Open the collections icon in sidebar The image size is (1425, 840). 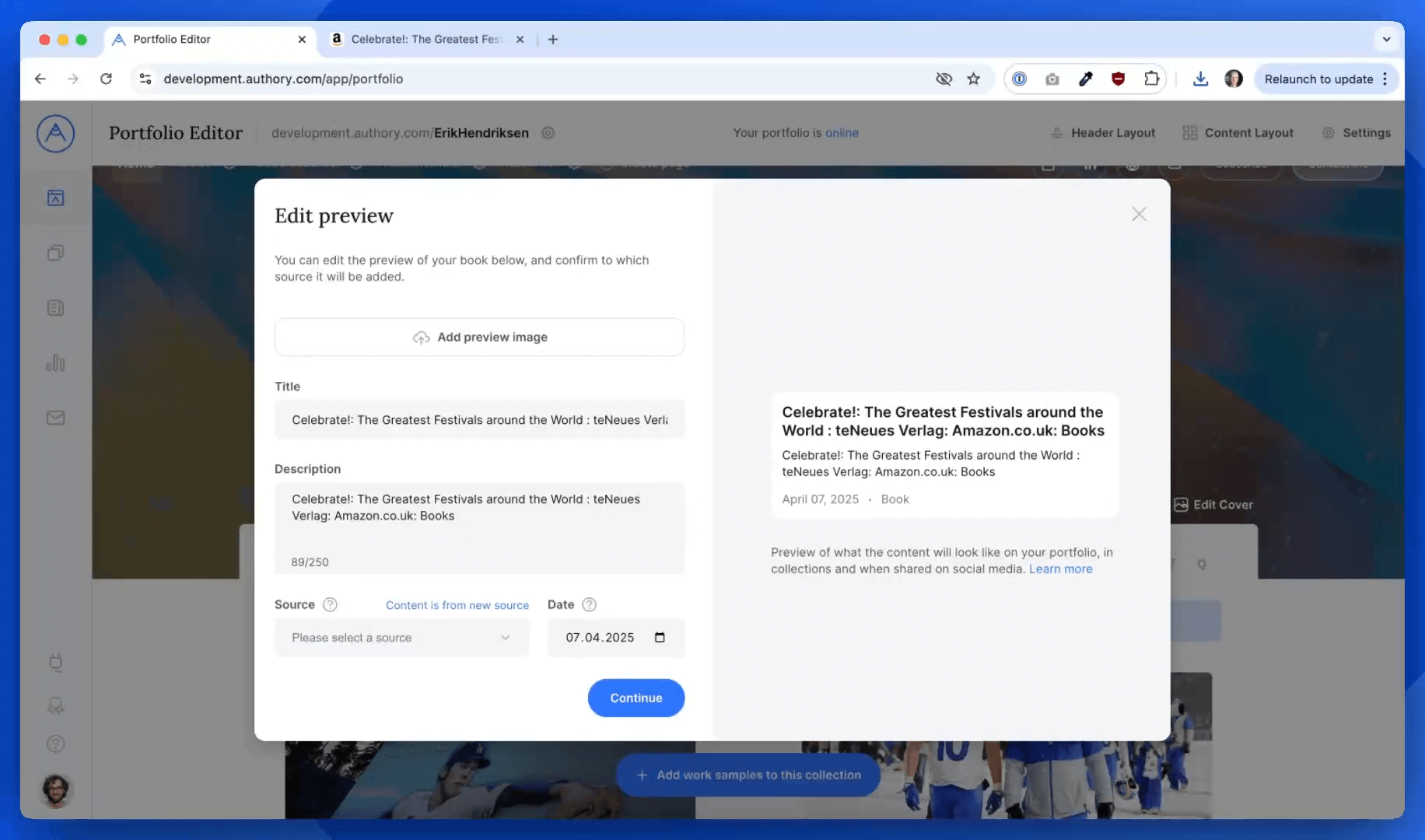(55, 253)
